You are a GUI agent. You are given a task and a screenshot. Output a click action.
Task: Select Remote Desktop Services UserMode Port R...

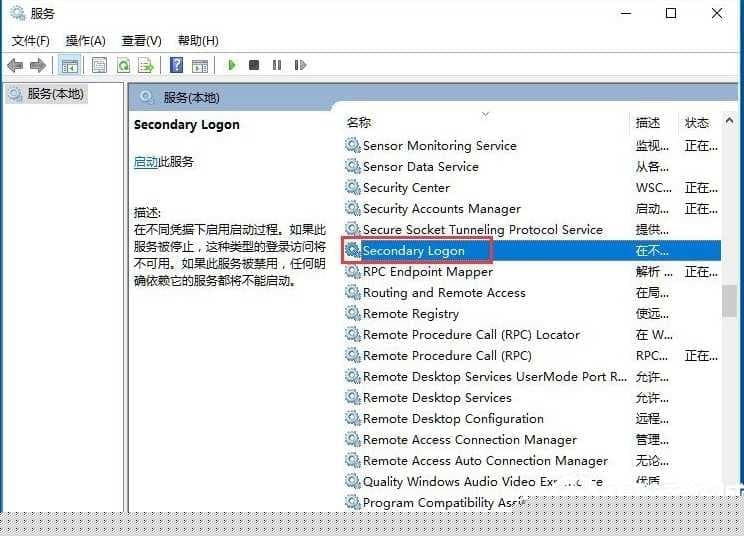coord(495,377)
